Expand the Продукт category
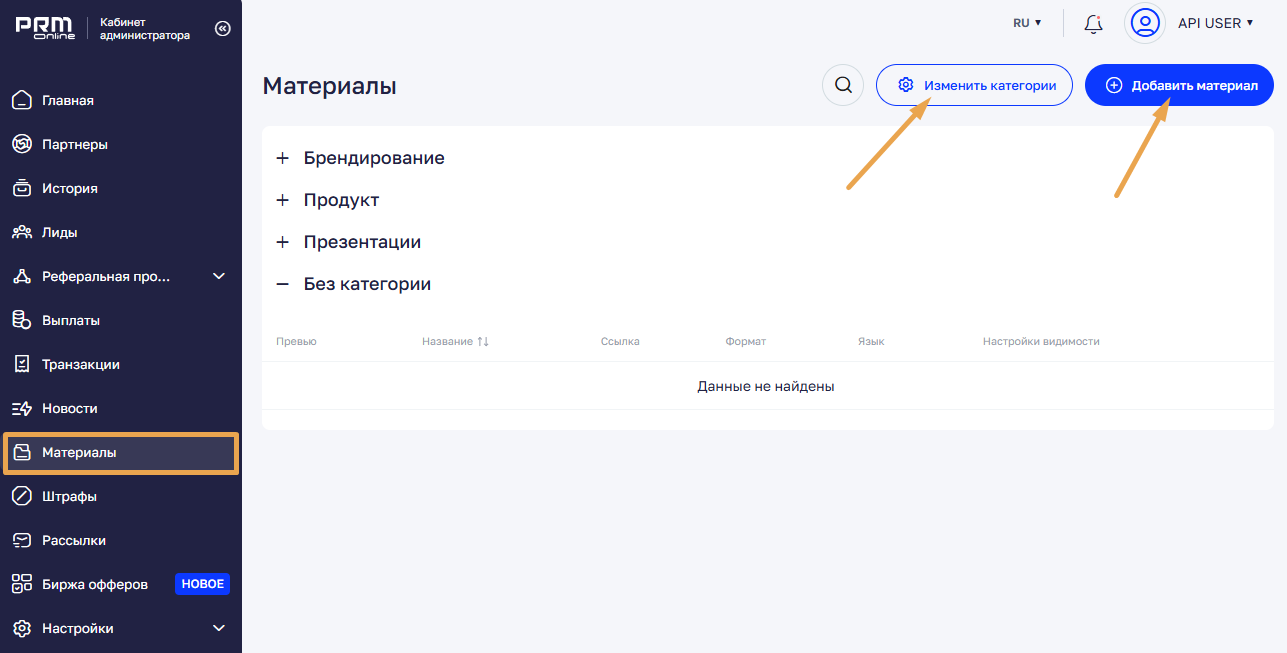 click(x=282, y=201)
